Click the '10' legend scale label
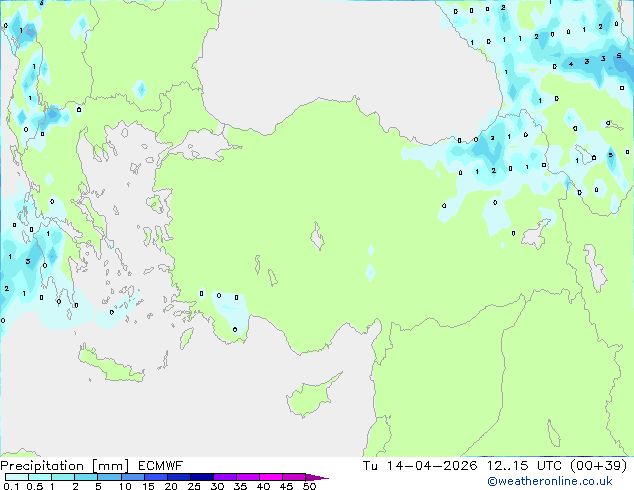634x490 pixels. pos(125,486)
